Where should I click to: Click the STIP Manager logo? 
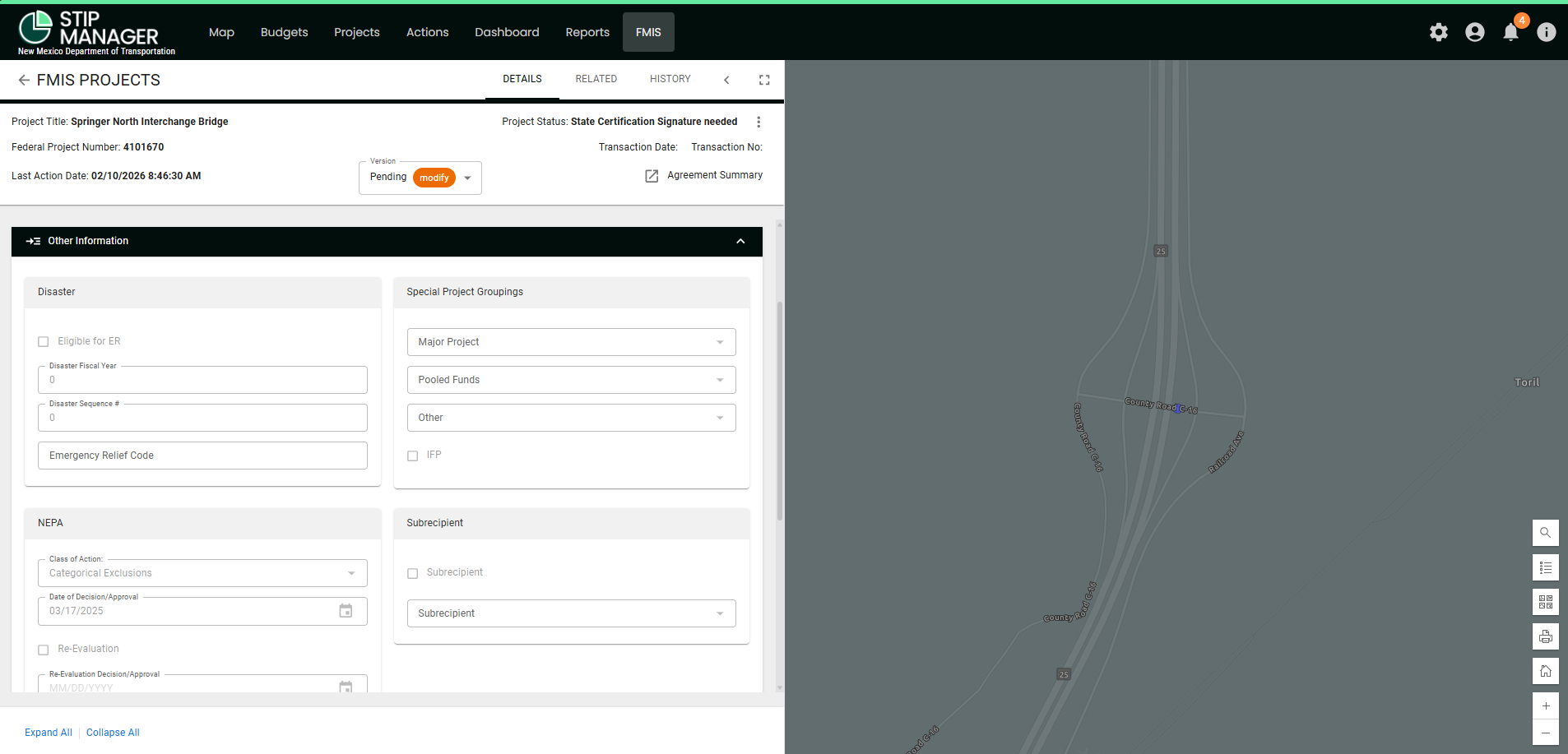click(96, 33)
